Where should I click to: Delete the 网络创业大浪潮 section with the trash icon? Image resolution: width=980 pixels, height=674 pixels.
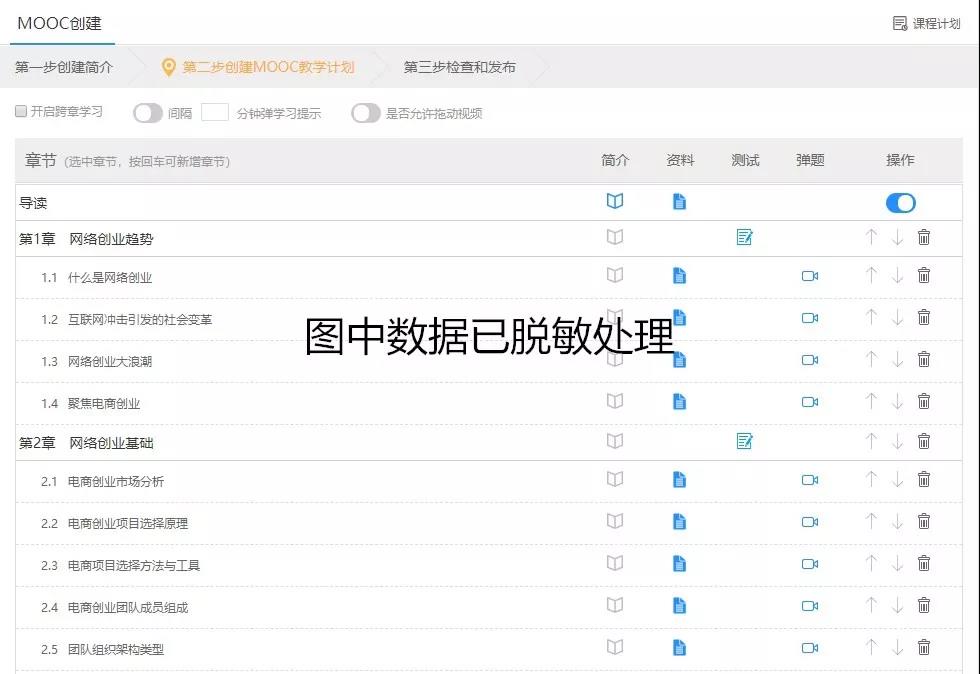tap(924, 360)
